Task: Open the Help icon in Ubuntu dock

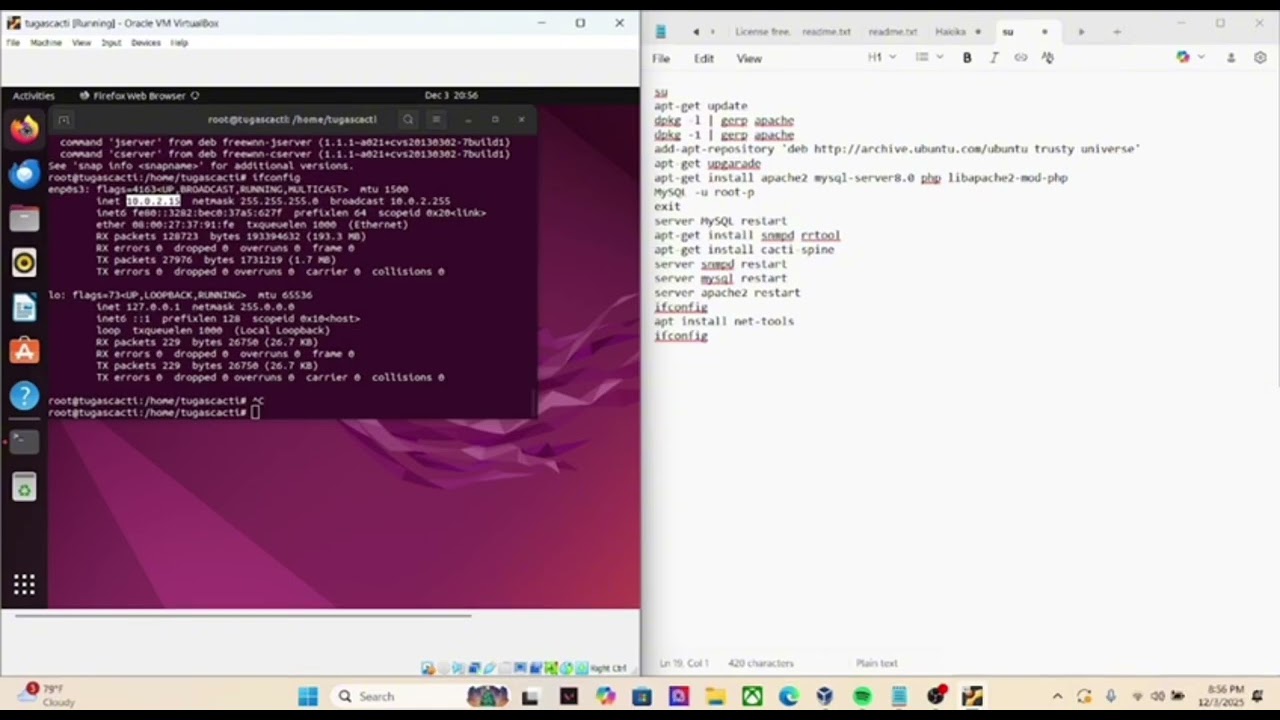Action: 24,396
